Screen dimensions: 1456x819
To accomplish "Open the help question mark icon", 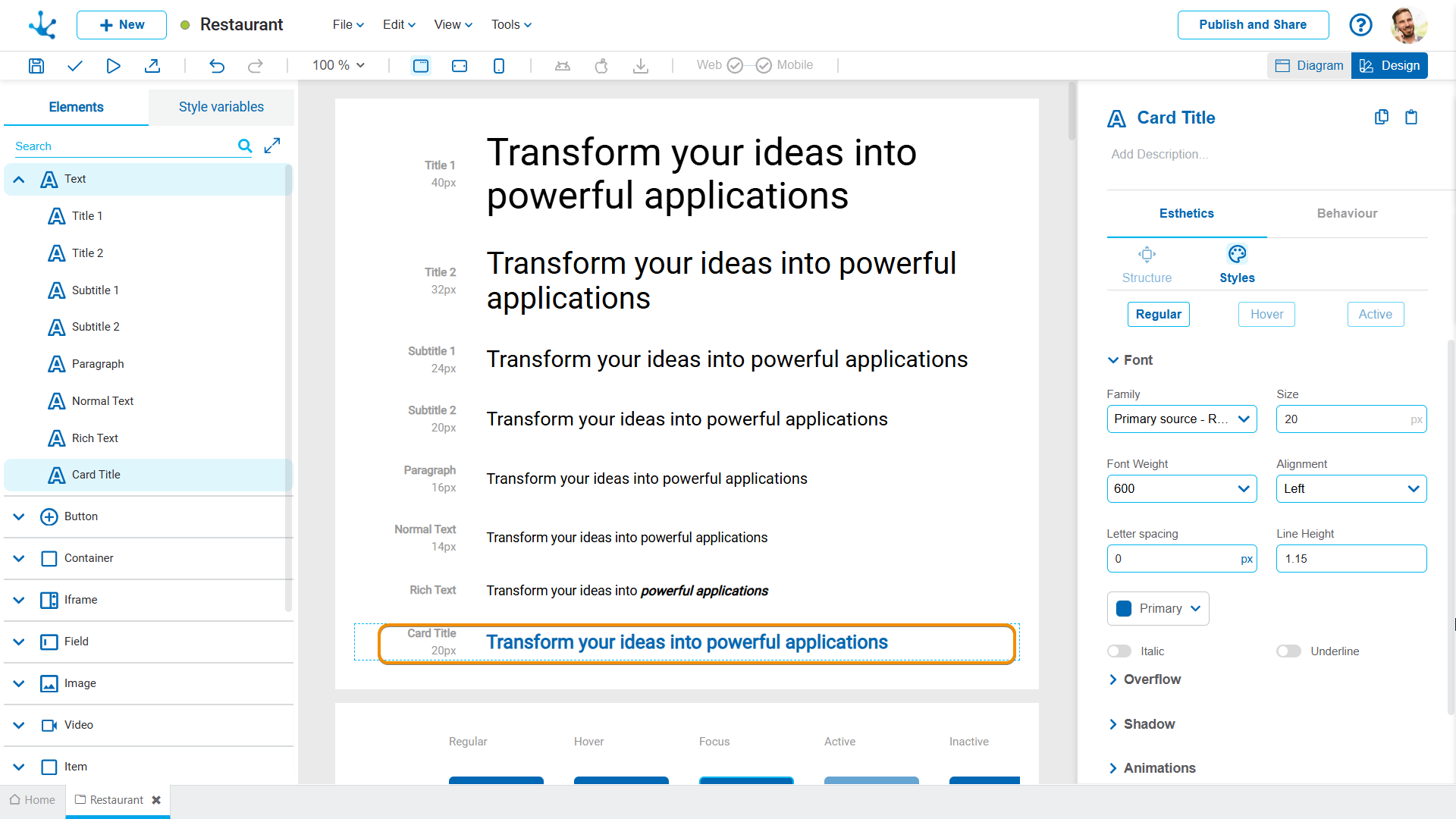I will click(x=1360, y=25).
